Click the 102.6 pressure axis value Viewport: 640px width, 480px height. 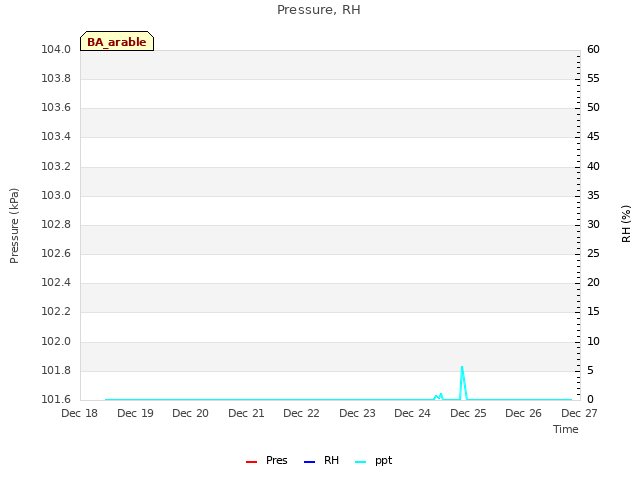pyautogui.click(x=56, y=253)
